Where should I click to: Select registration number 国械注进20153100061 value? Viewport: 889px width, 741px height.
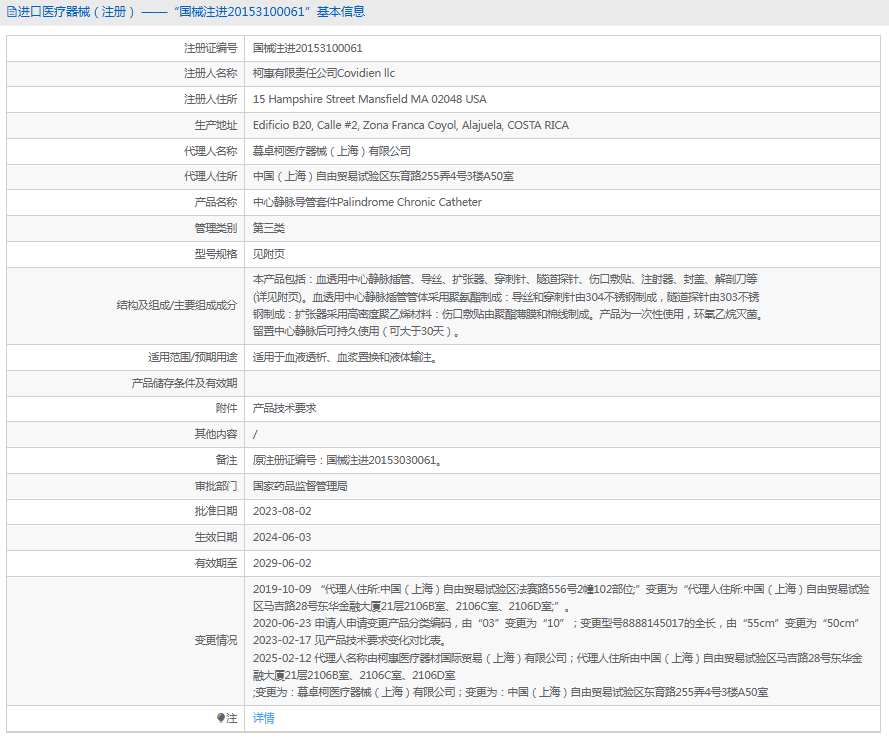[307, 48]
